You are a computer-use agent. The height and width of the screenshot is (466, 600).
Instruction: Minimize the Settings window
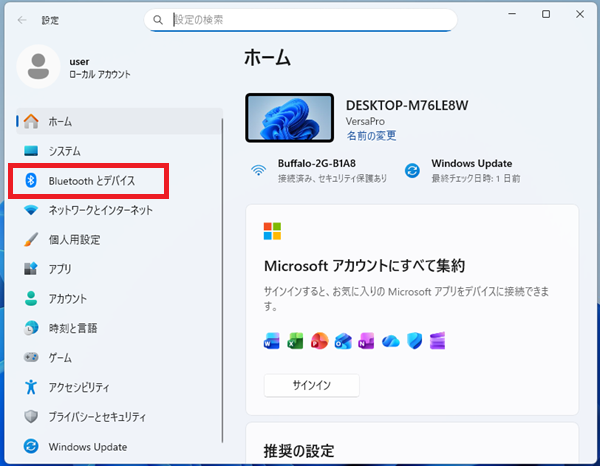coord(512,14)
